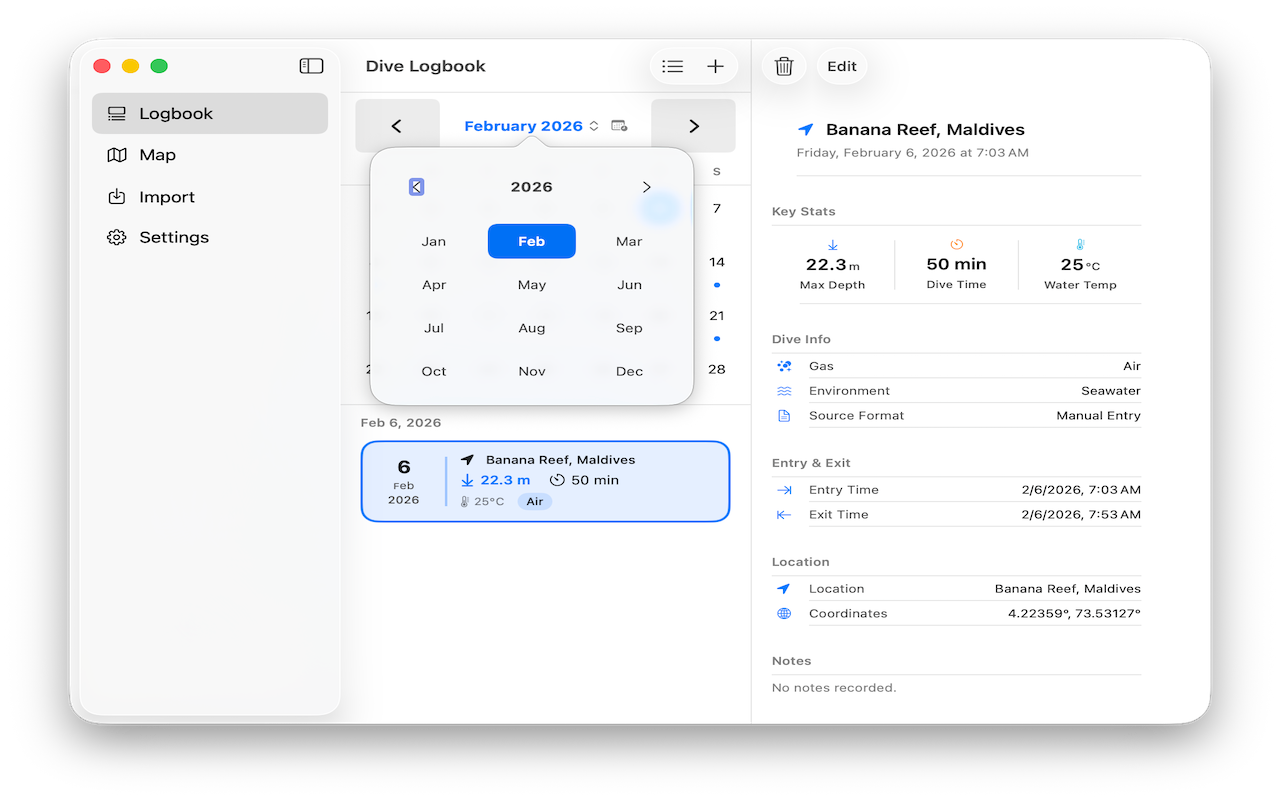
Task: Click the Exit Time arrow icon
Action: point(784,515)
